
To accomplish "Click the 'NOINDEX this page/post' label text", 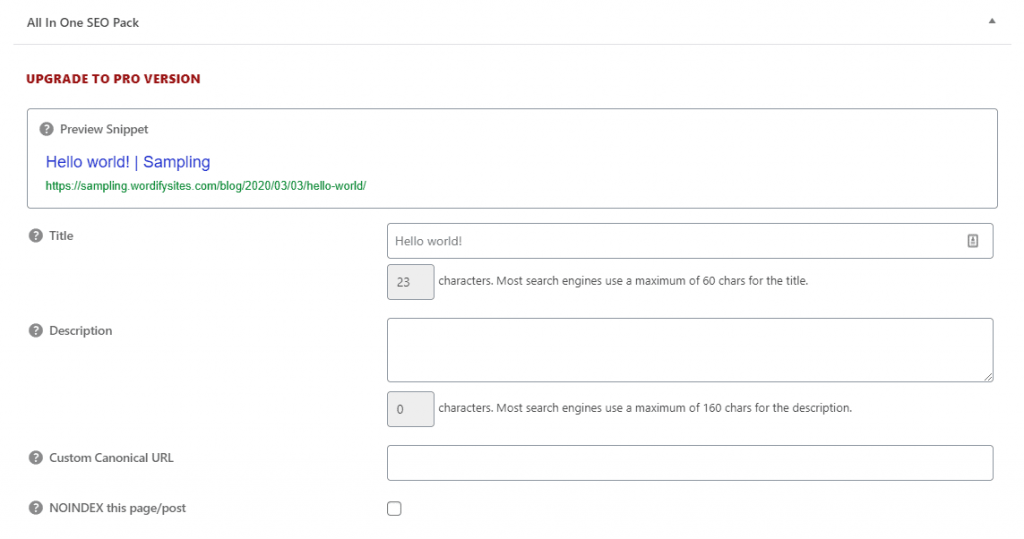I will coord(117,508).
